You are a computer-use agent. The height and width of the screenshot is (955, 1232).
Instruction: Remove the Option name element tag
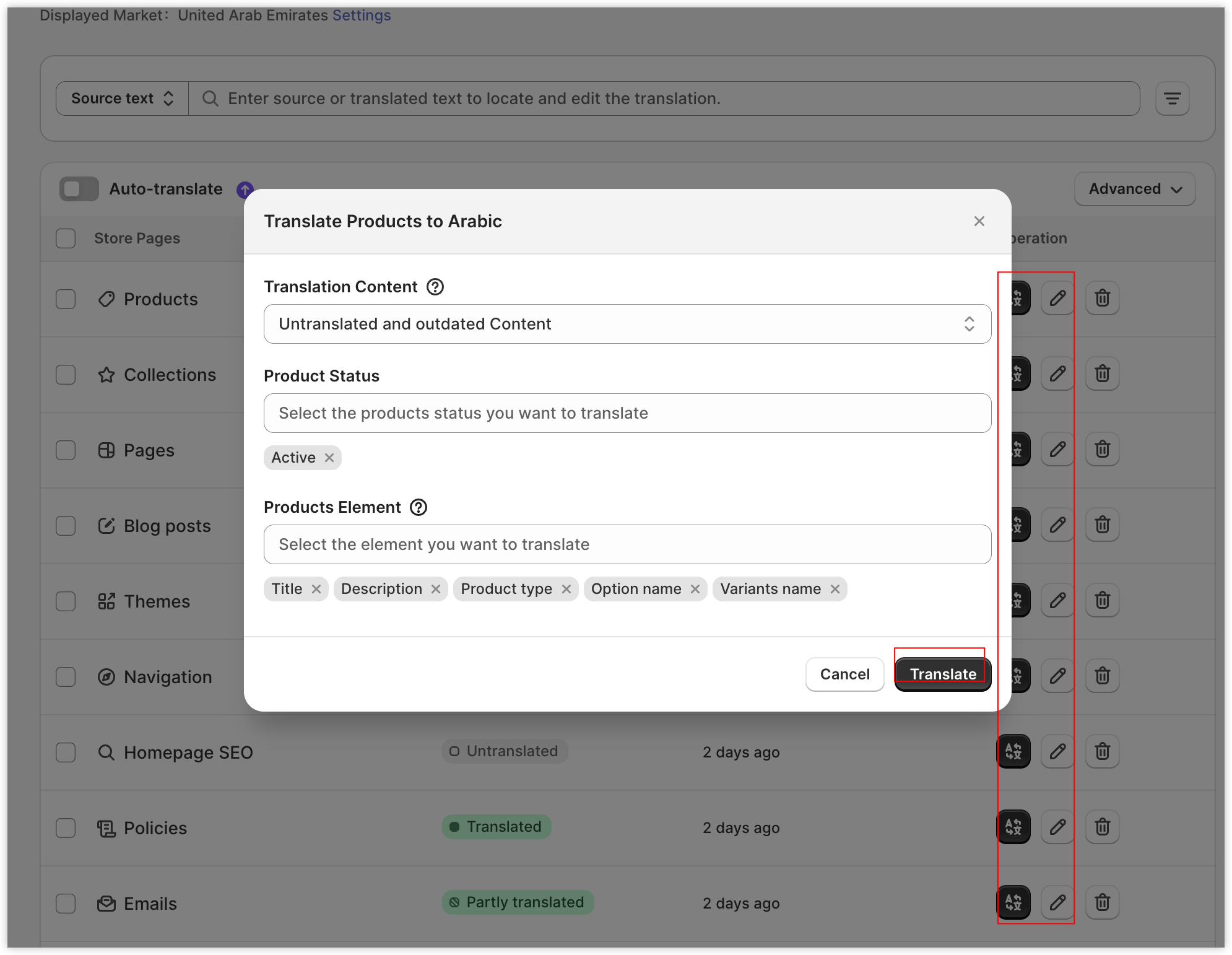pos(695,589)
